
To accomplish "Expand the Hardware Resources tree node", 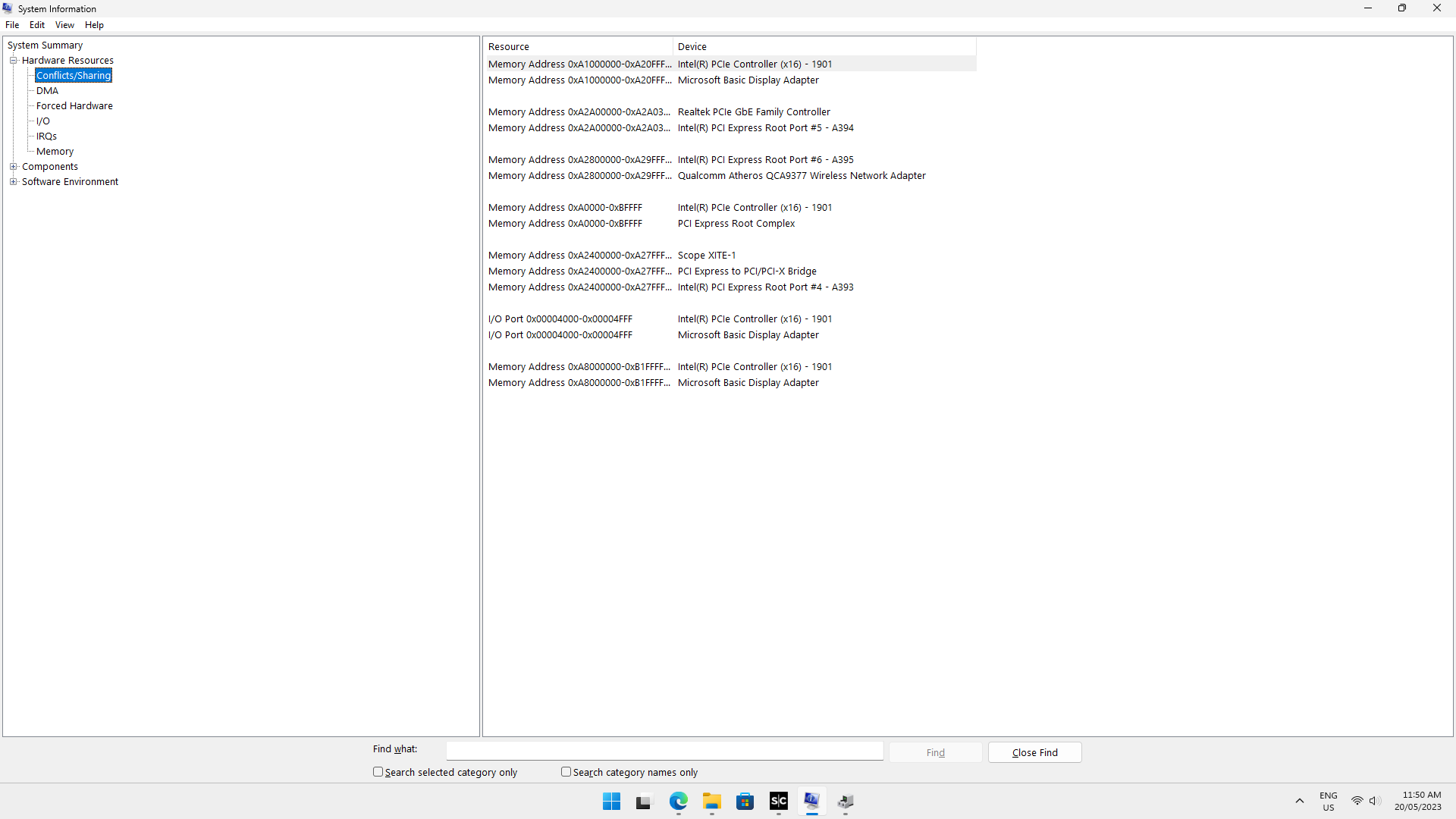I will coord(14,60).
